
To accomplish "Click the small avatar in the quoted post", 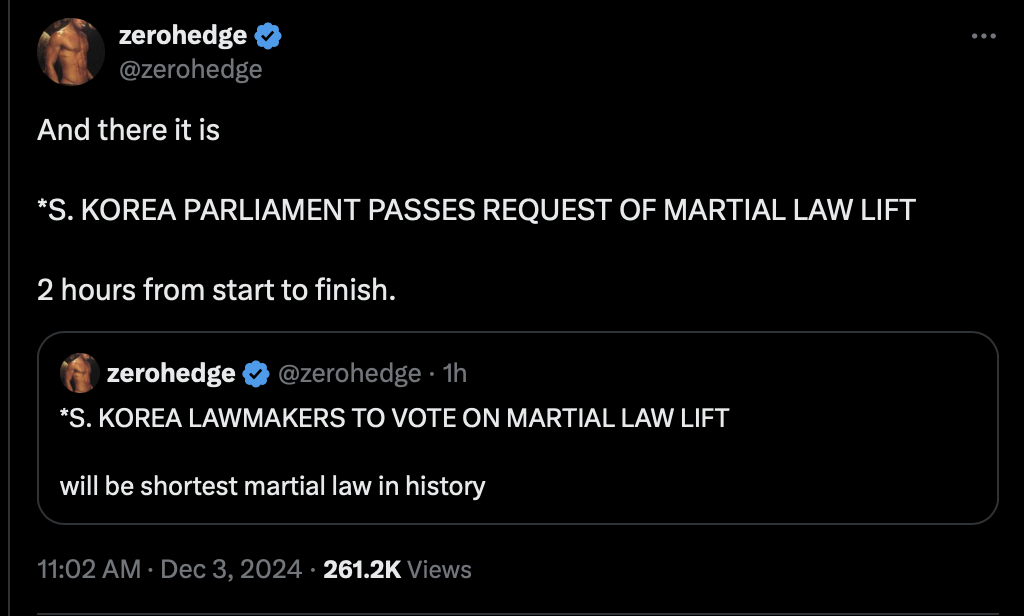I will point(79,373).
